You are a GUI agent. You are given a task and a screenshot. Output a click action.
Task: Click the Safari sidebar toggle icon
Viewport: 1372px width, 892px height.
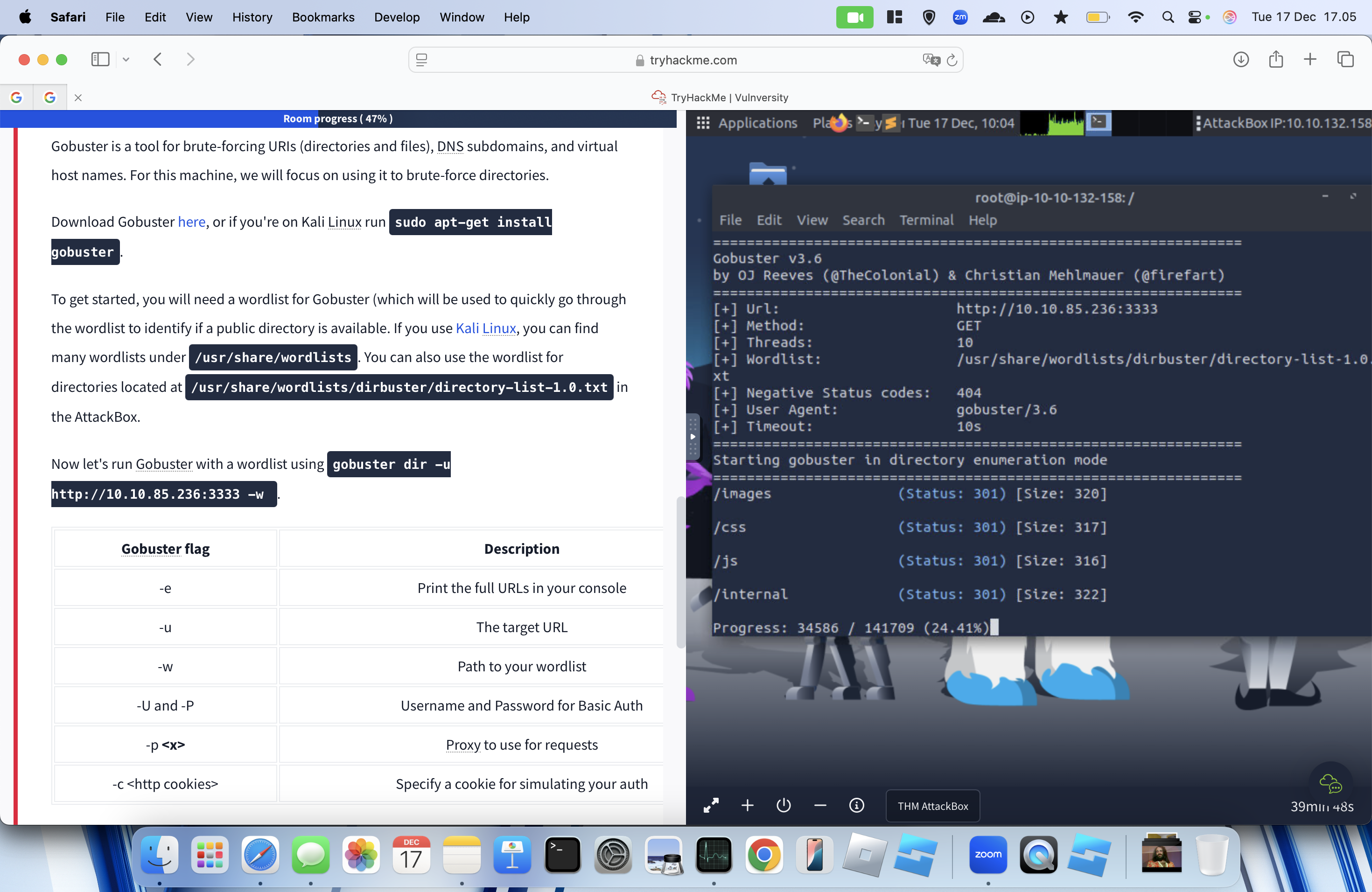(x=100, y=59)
